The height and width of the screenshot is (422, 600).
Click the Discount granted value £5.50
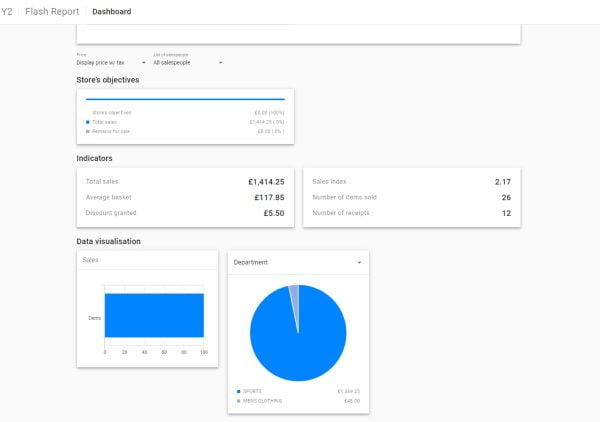pos(274,213)
